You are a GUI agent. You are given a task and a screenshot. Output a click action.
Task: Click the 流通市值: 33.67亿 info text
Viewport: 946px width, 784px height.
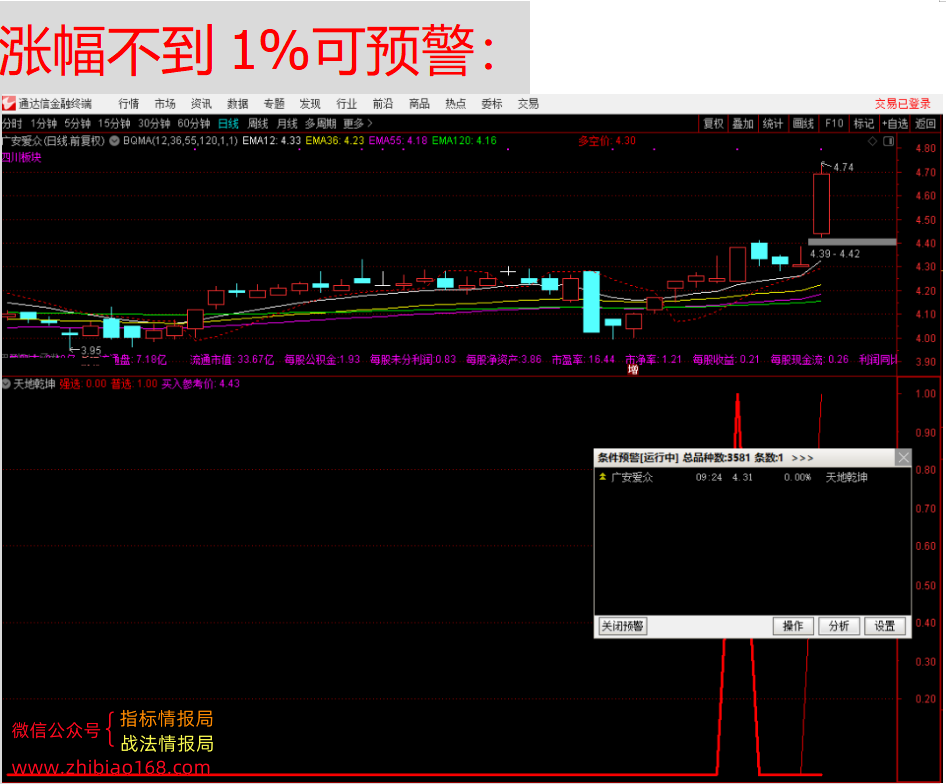coord(232,360)
